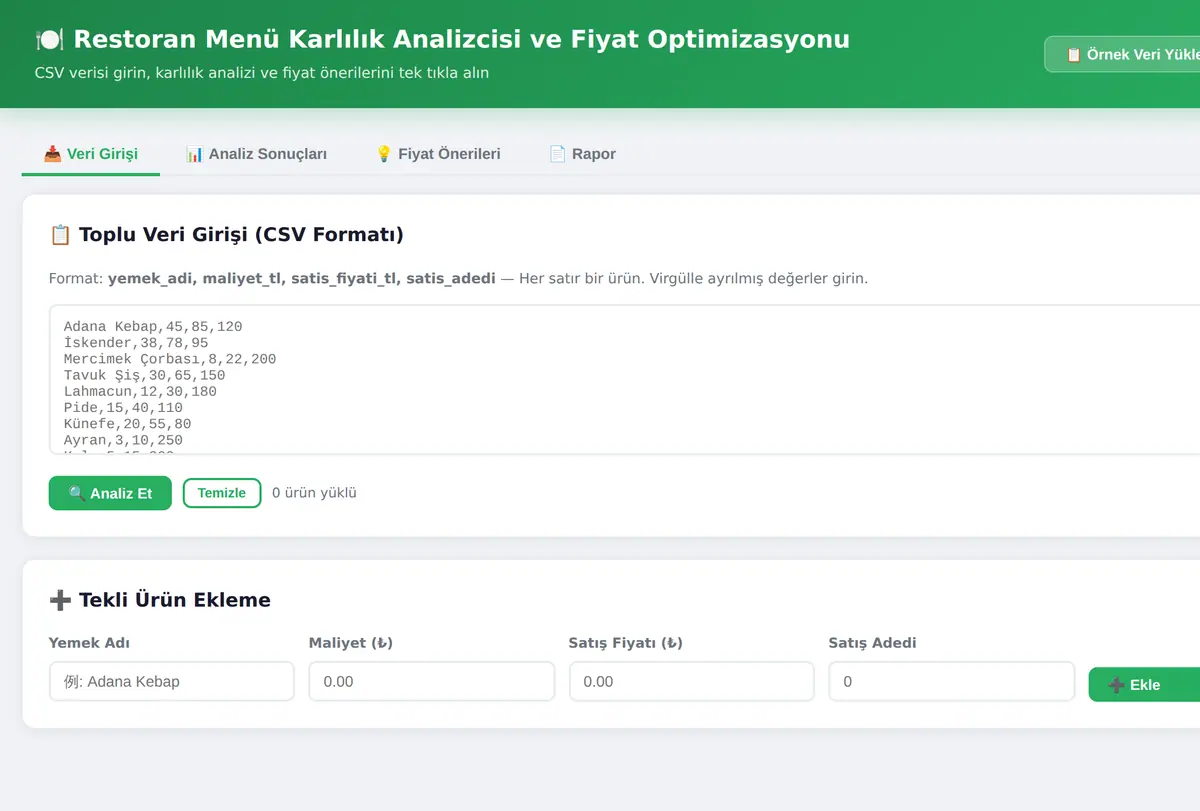Click the inbox icon on Veri Girişi tab
This screenshot has width=1200, height=811.
click(x=53, y=154)
